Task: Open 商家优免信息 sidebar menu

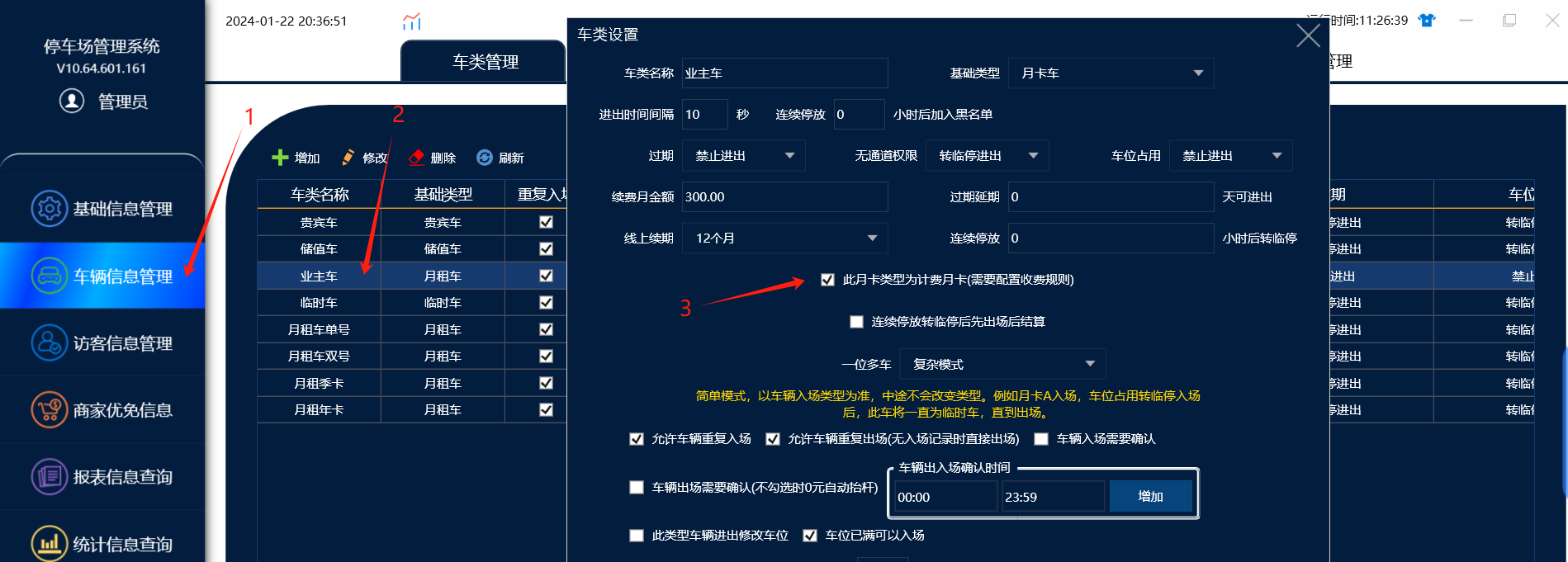Action: (102, 409)
